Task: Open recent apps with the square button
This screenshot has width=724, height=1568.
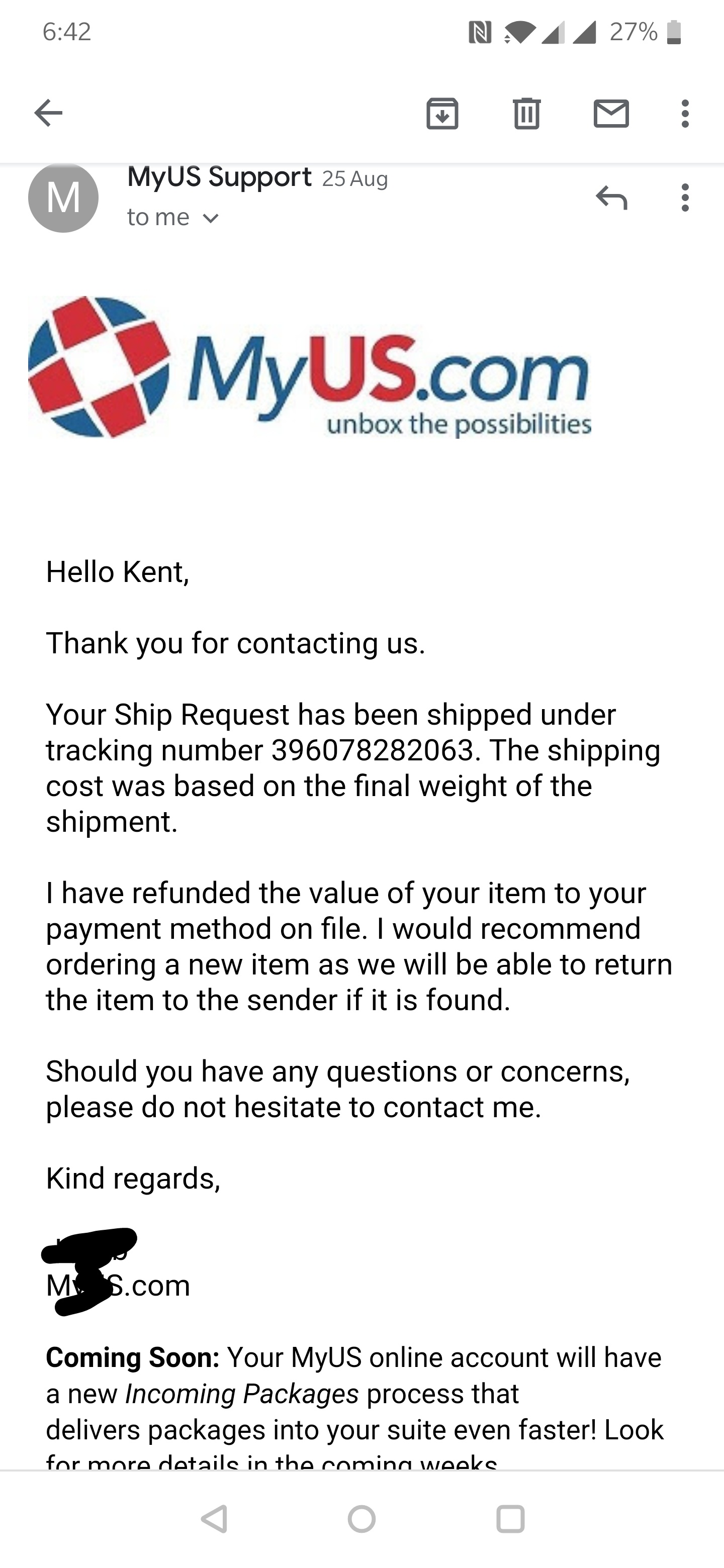Action: pyautogui.click(x=510, y=1519)
